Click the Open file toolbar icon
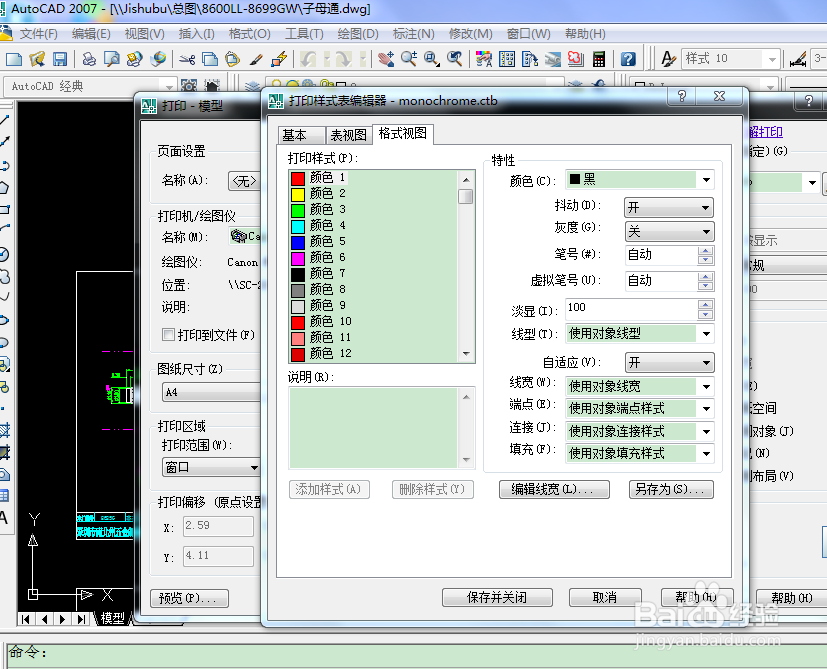Image resolution: width=827 pixels, height=669 pixels. pyautogui.click(x=37, y=59)
